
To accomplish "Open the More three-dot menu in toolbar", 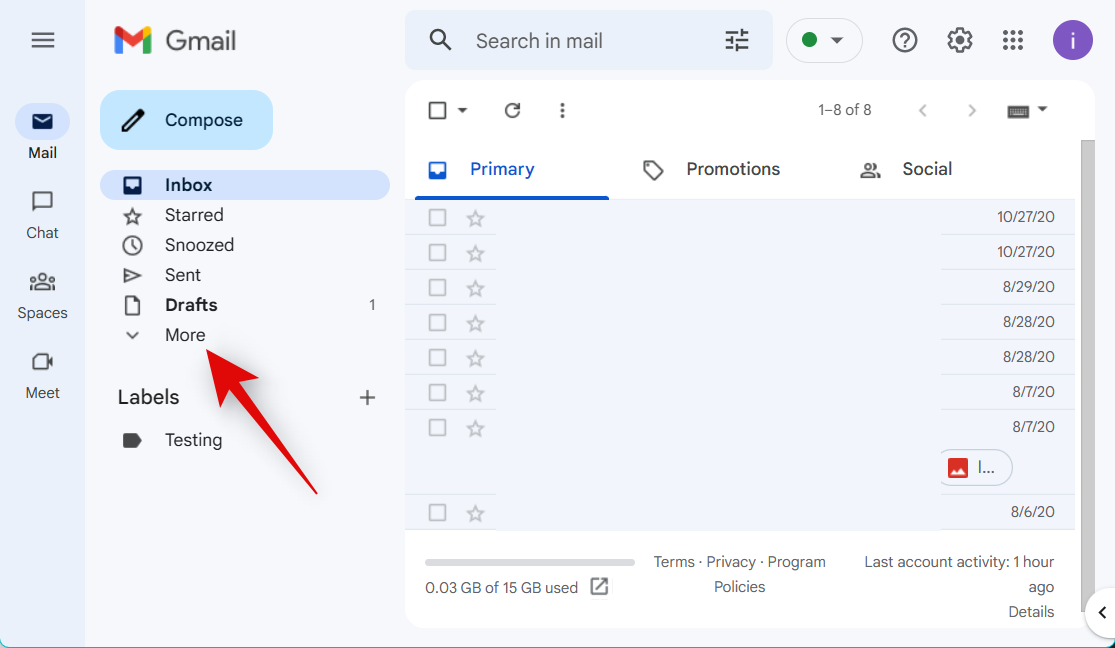I will pos(562,110).
